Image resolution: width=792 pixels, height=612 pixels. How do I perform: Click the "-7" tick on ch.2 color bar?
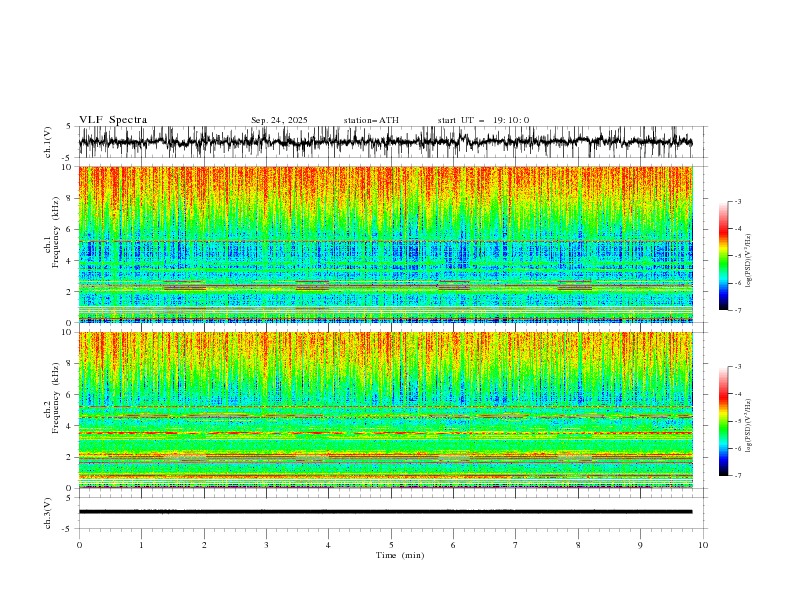pyautogui.click(x=738, y=476)
